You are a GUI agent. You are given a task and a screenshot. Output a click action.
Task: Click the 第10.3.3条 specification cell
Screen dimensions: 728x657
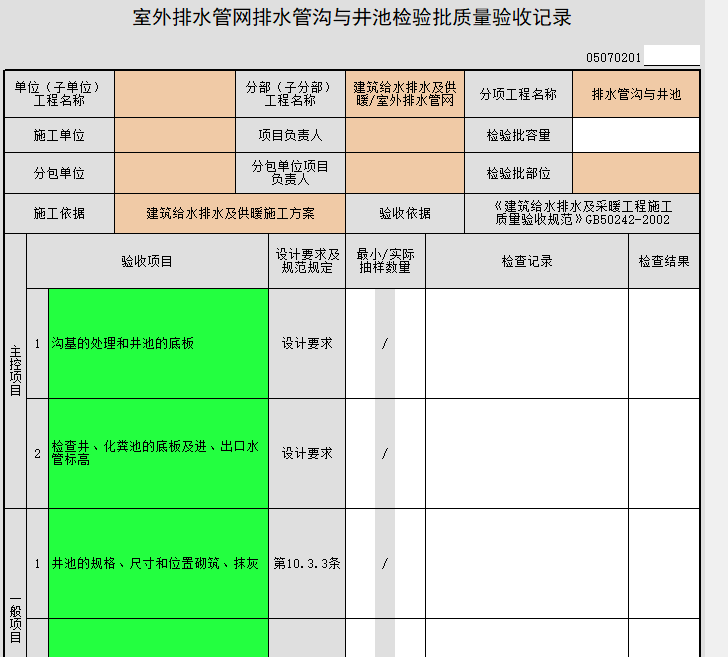[x=307, y=563]
